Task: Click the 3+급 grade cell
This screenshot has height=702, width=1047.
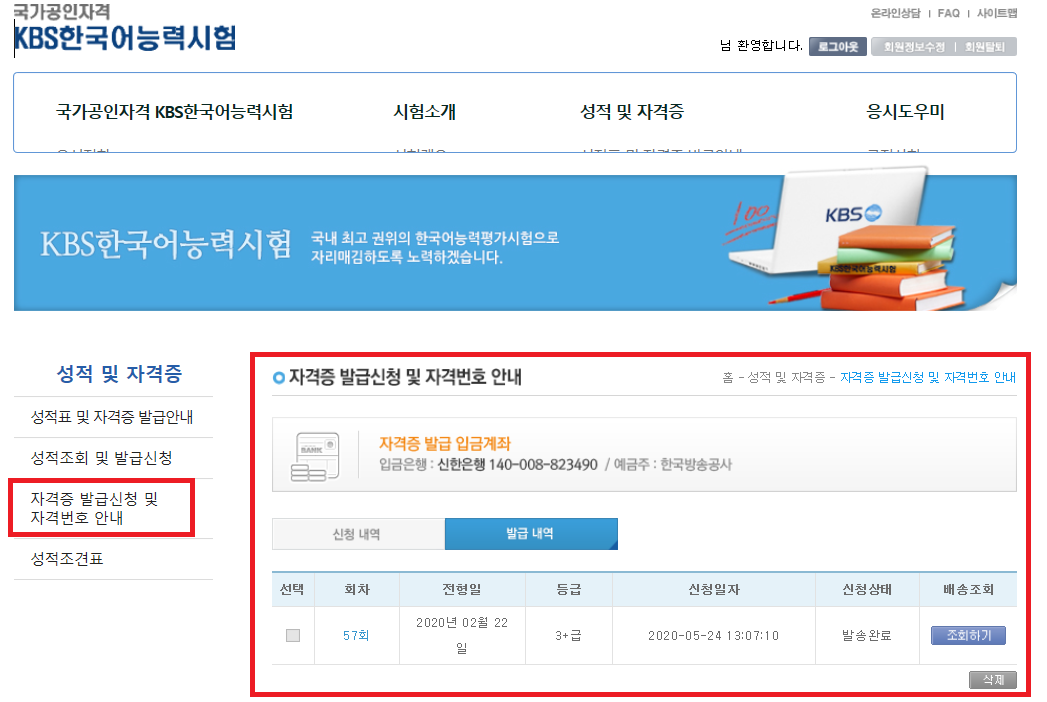Action: (569, 635)
